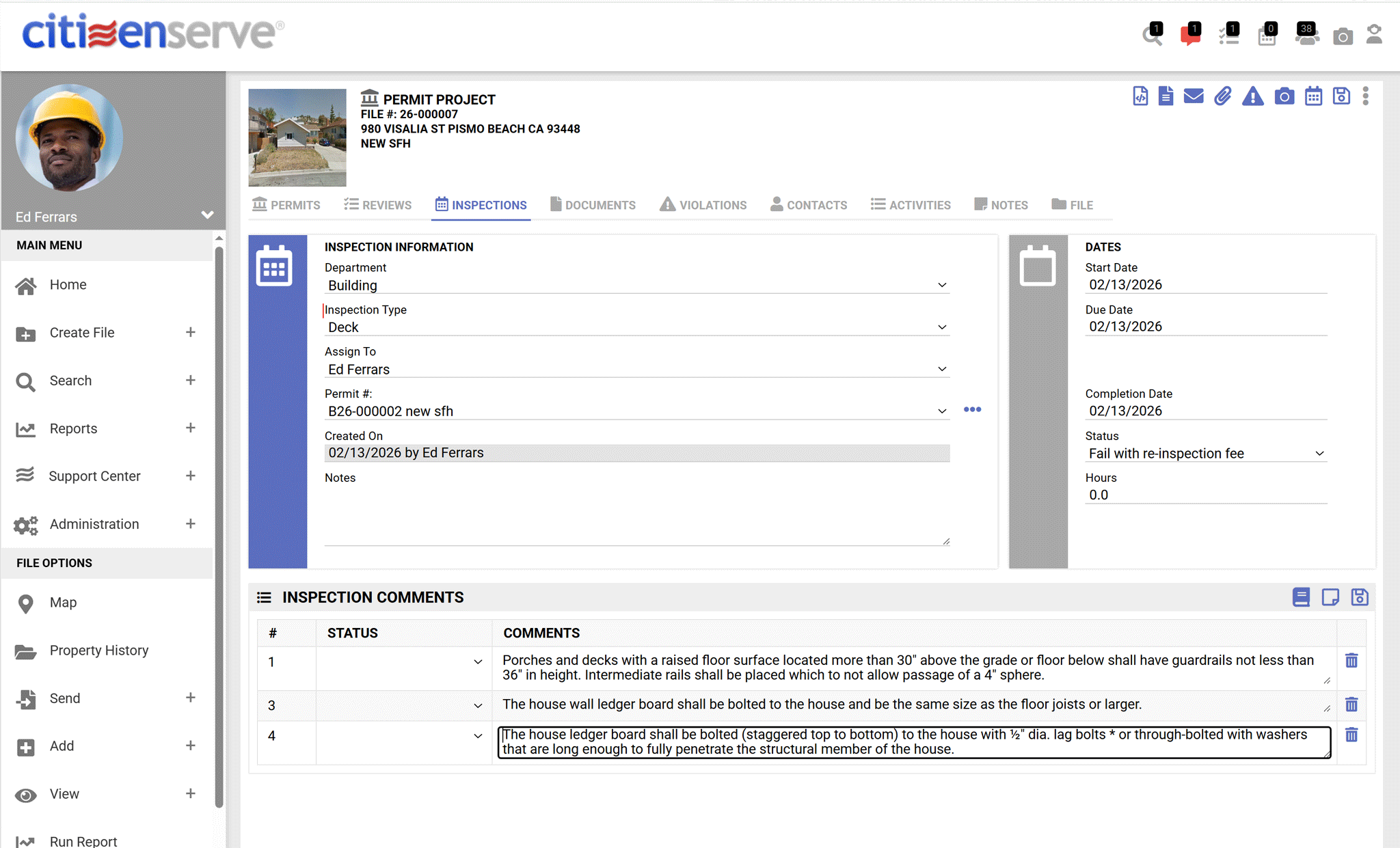Save inspection comments with disk icon
Viewport: 1400px width, 848px height.
1360,597
